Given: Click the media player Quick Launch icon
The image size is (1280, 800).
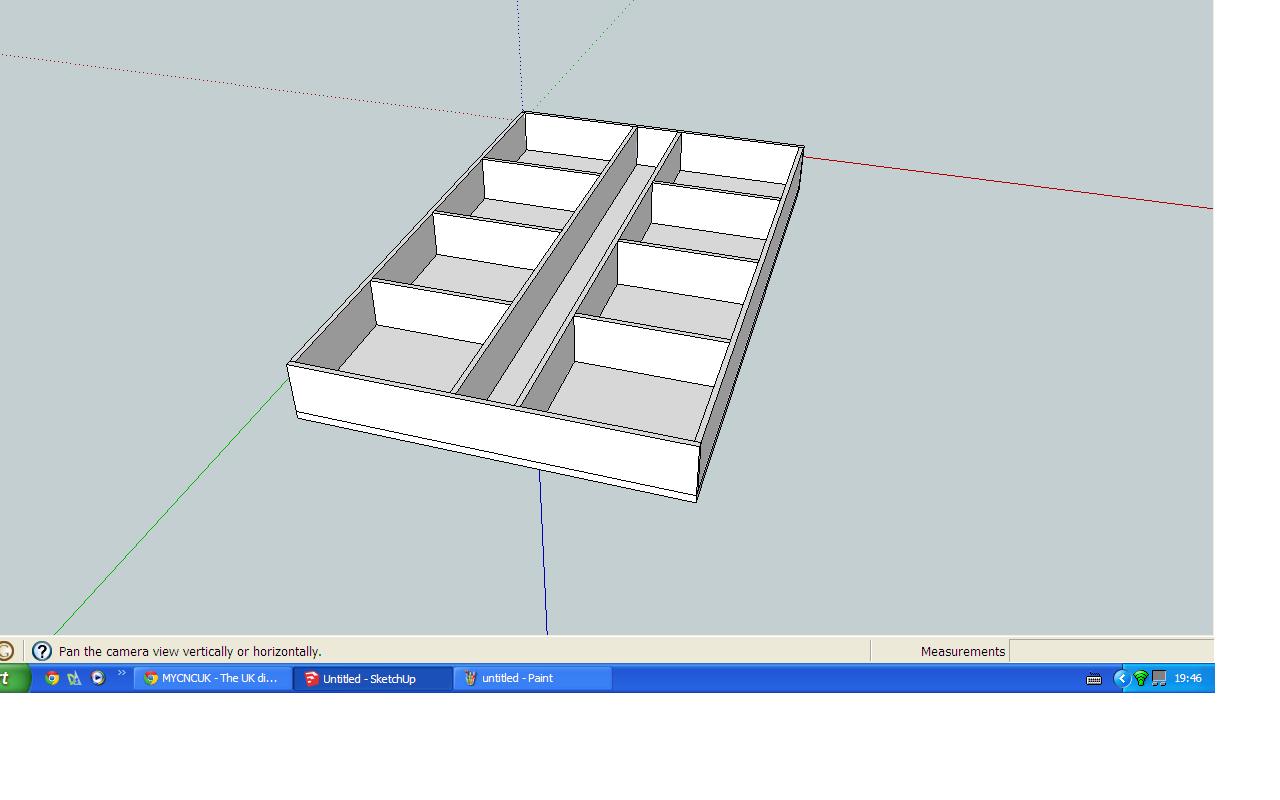Looking at the screenshot, I should point(98,678).
